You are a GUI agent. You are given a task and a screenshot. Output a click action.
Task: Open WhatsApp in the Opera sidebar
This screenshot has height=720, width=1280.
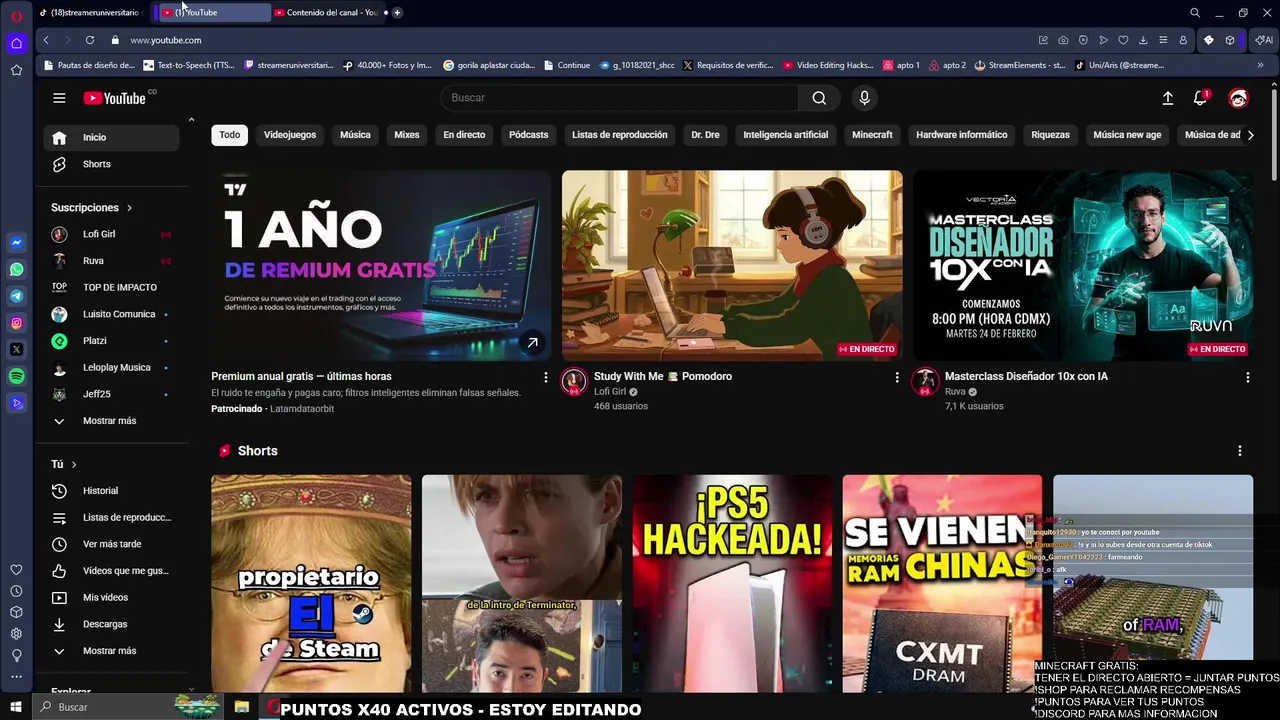tap(17, 270)
